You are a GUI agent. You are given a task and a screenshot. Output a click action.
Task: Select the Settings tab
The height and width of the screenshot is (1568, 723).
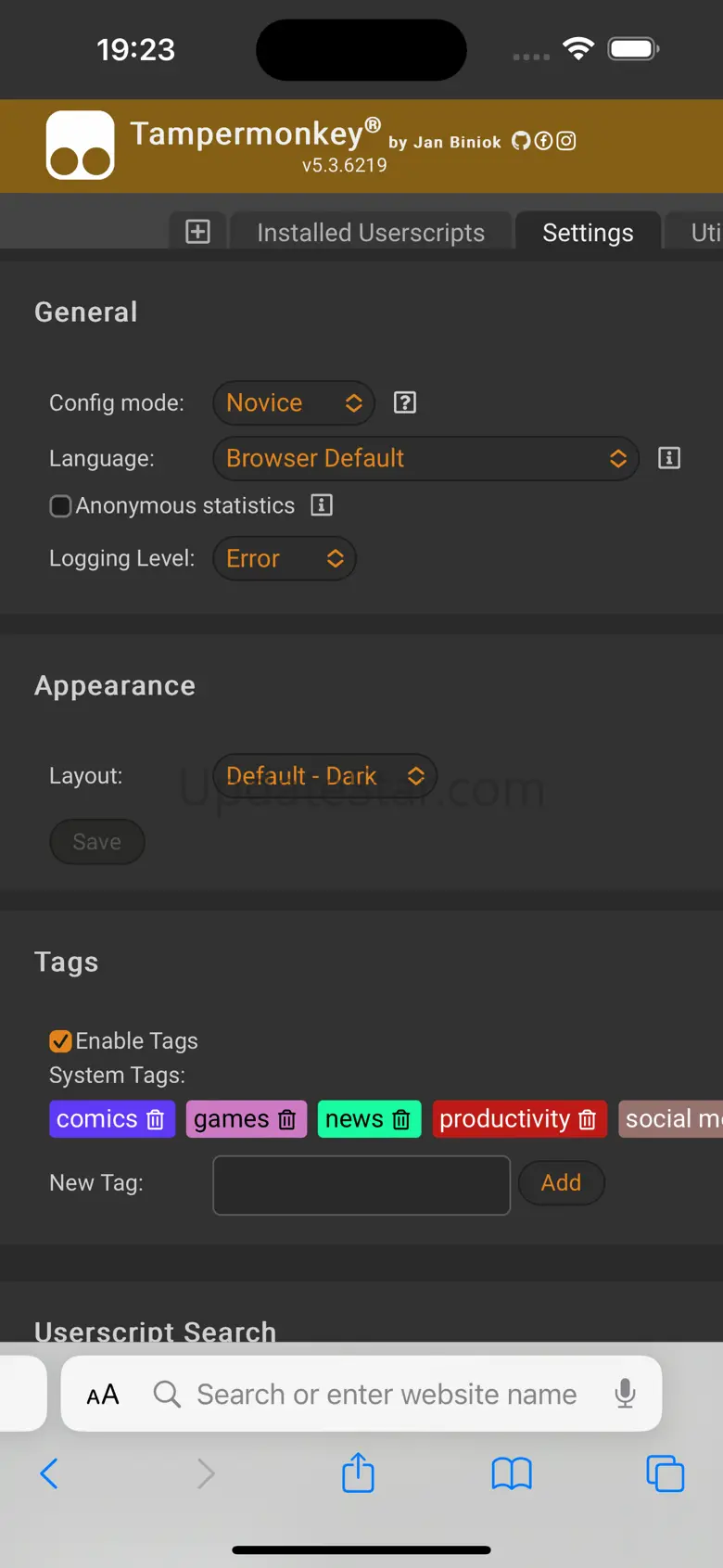coord(588,233)
